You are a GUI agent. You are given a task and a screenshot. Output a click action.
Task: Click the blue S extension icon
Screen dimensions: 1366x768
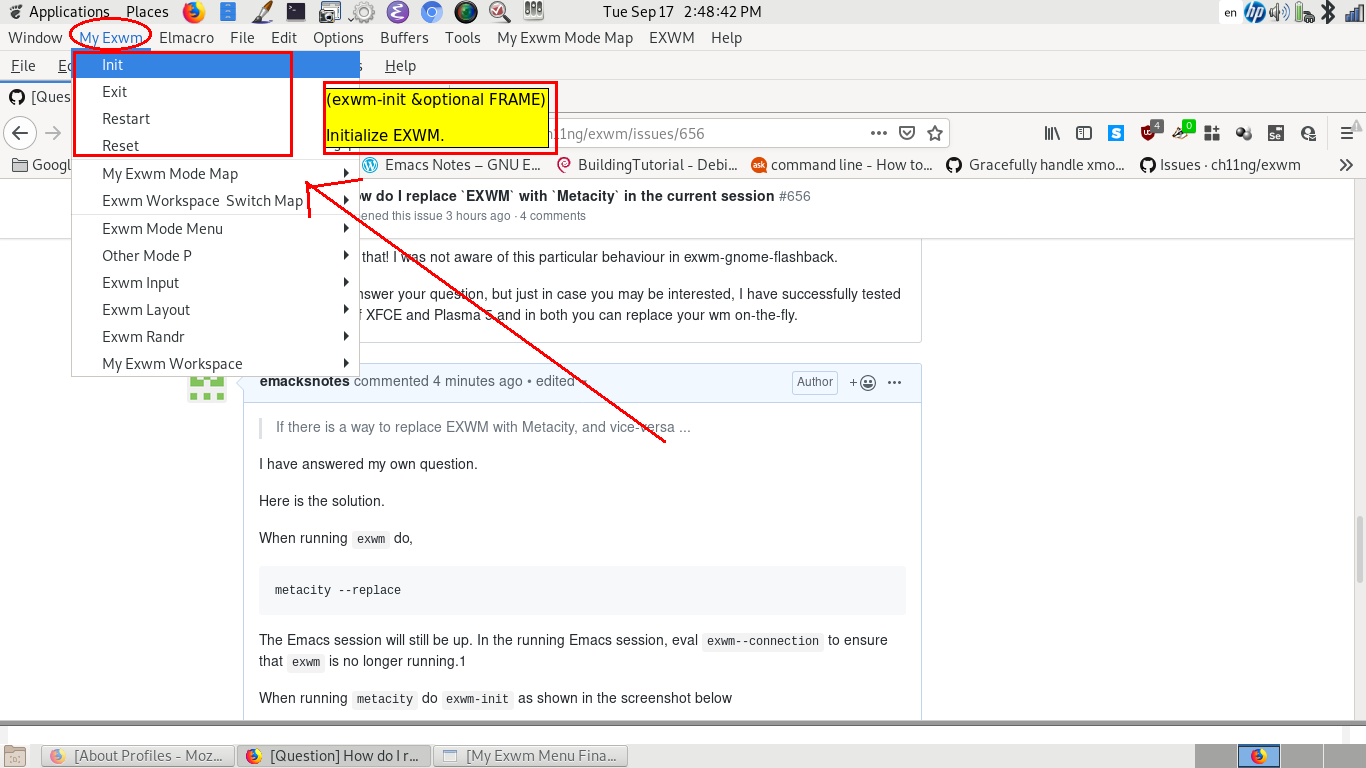click(x=1116, y=132)
